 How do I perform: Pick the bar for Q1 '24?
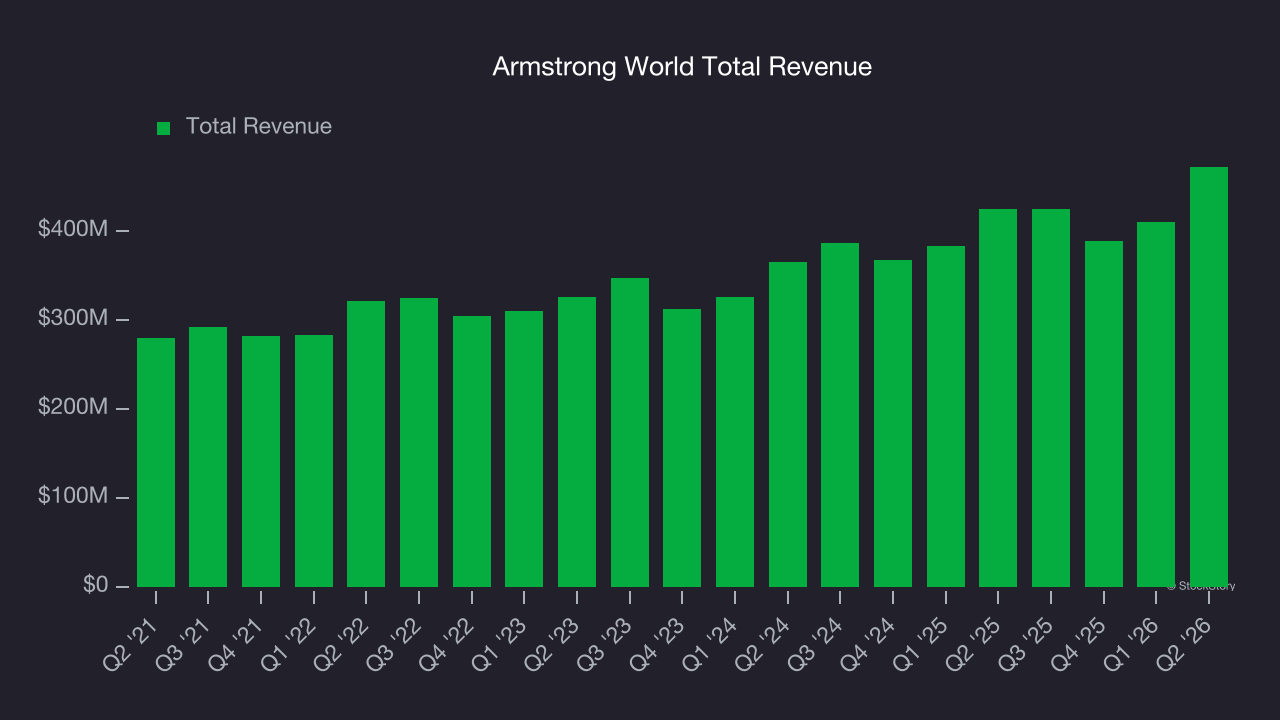(735, 442)
